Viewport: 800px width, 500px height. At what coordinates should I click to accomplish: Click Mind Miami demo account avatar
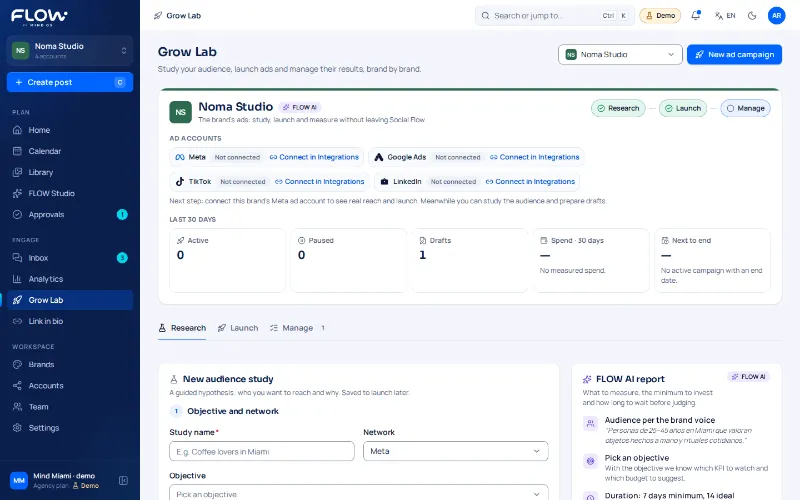tap(19, 481)
